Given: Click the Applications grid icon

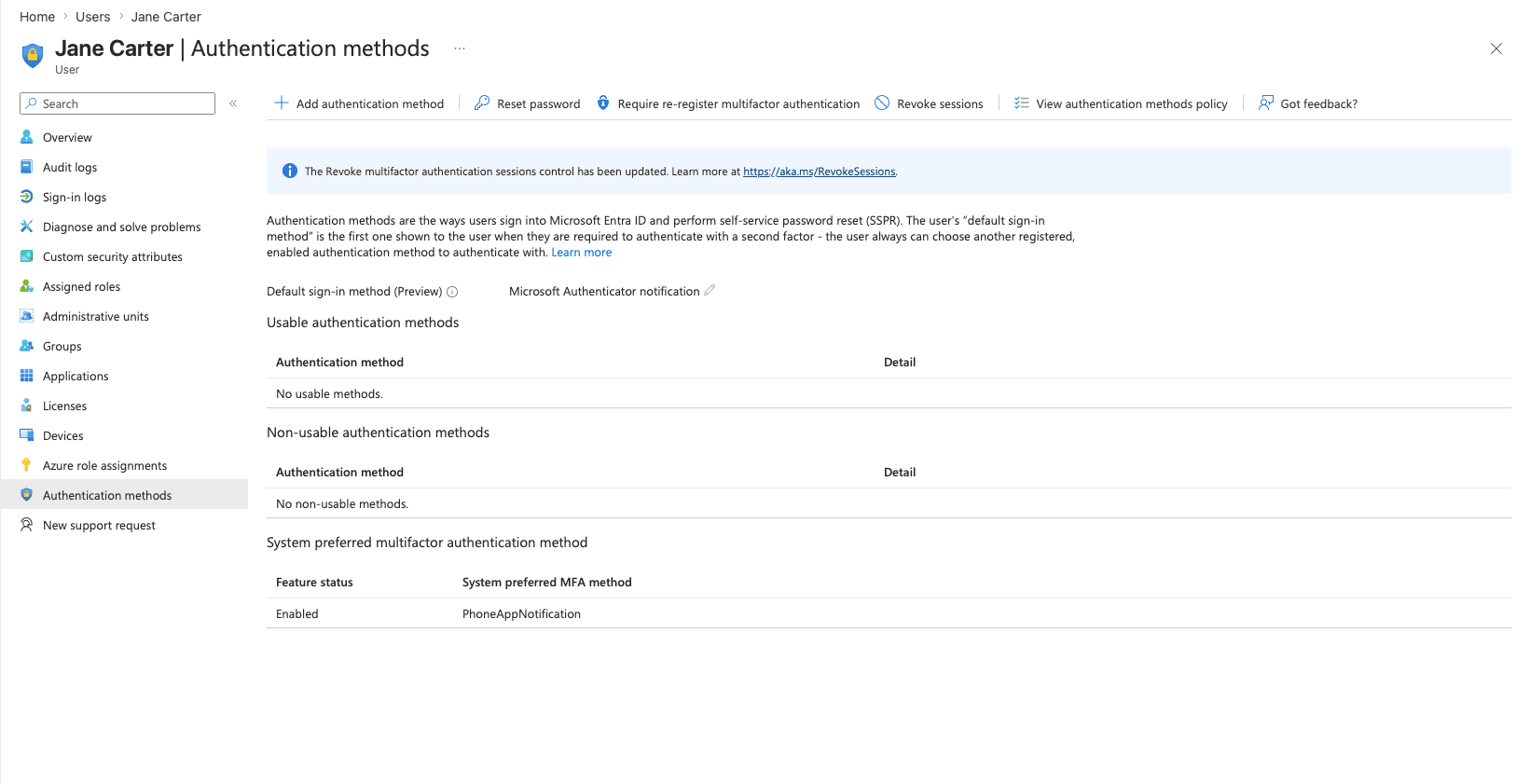Looking at the screenshot, I should [x=27, y=376].
